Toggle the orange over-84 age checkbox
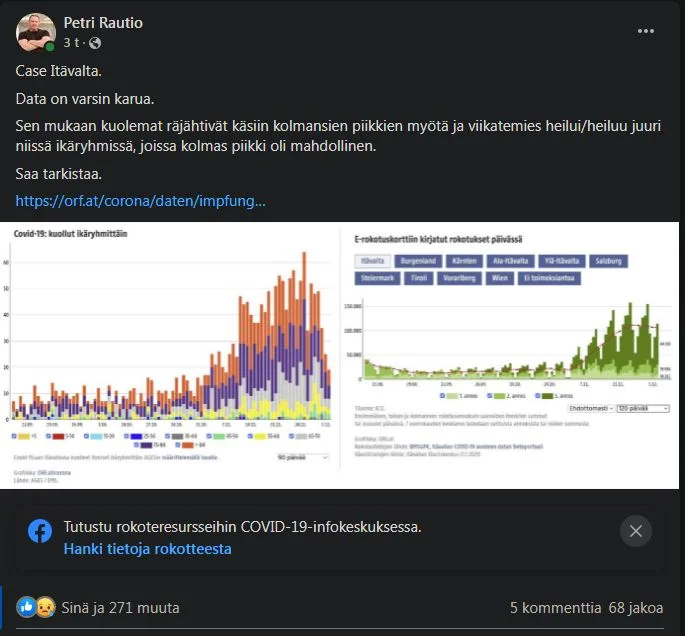Screen dimensions: 685x636 pyautogui.click(x=178, y=445)
